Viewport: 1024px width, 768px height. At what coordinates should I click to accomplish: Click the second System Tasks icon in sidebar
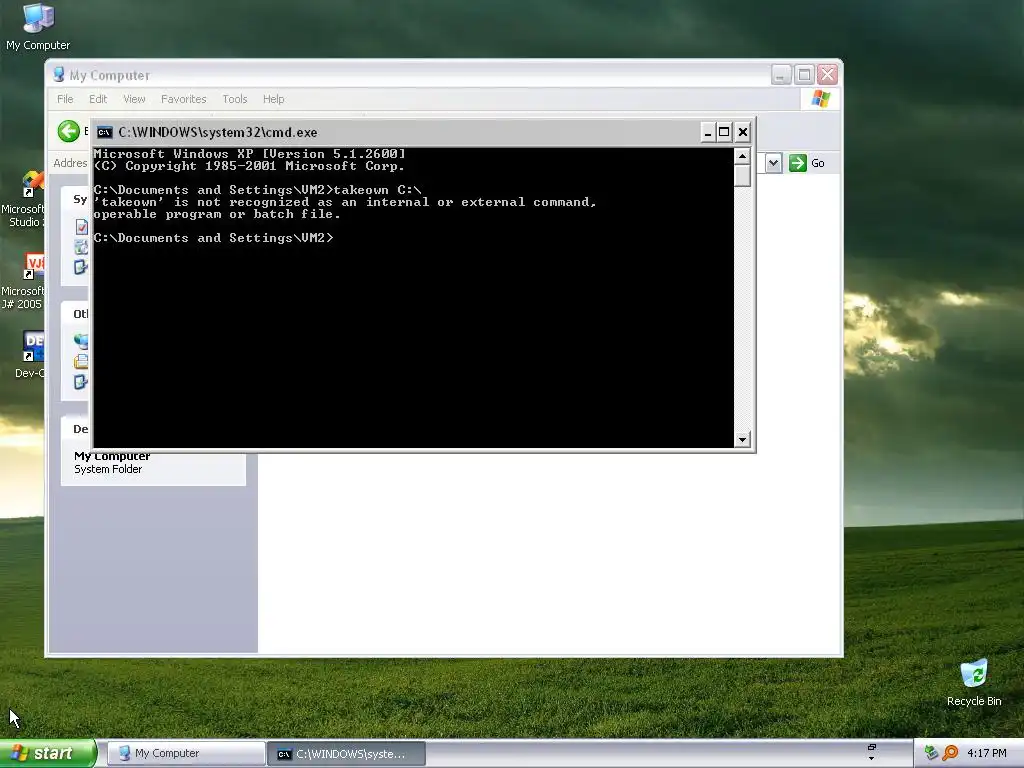(82, 247)
